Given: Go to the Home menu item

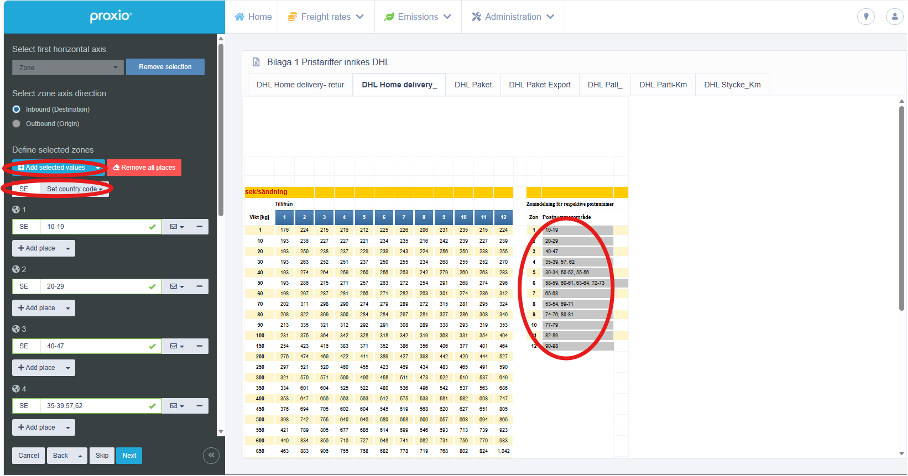Looking at the screenshot, I should pos(253,17).
